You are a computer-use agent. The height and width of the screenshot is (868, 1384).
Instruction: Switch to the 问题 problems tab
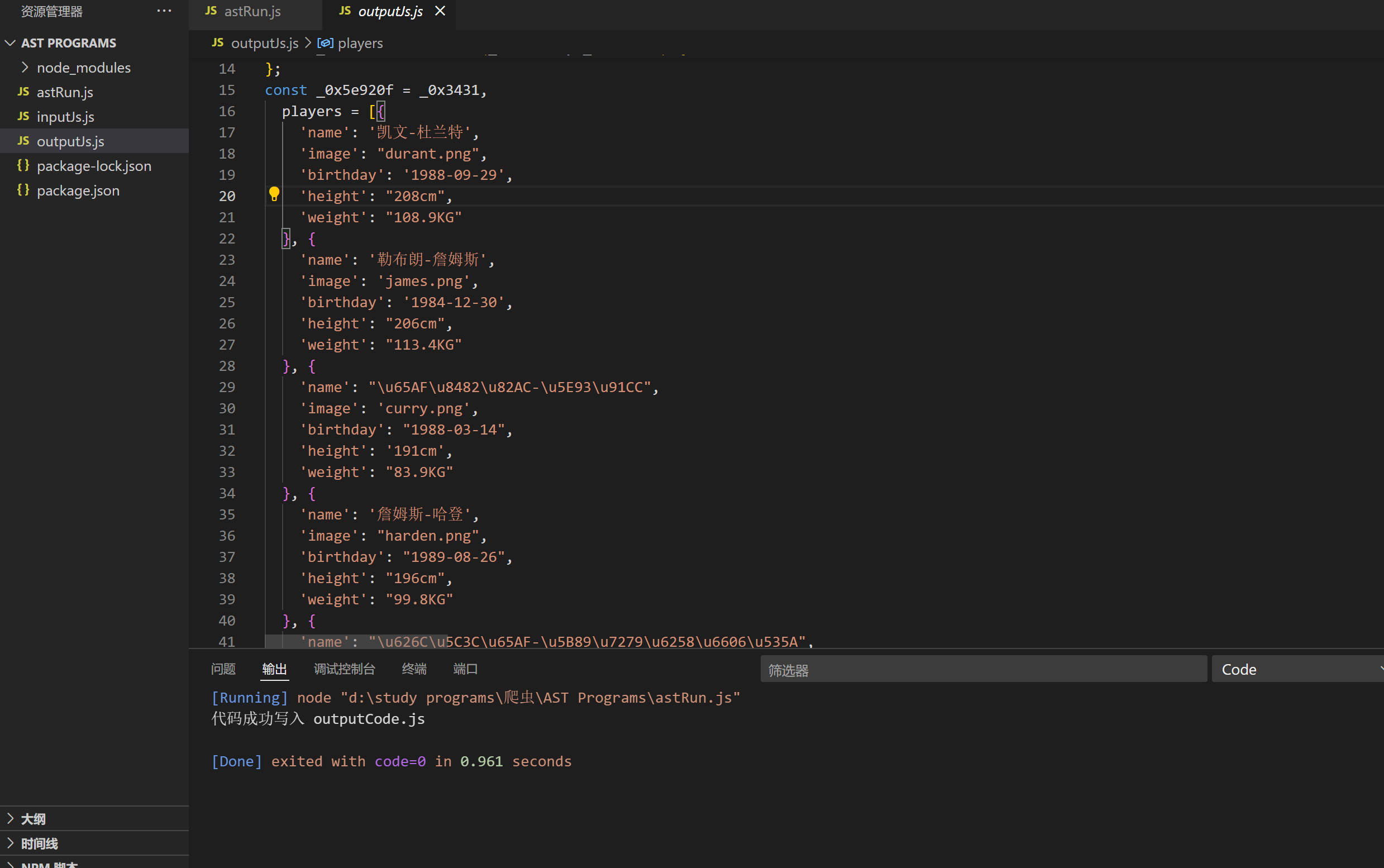[223, 669]
